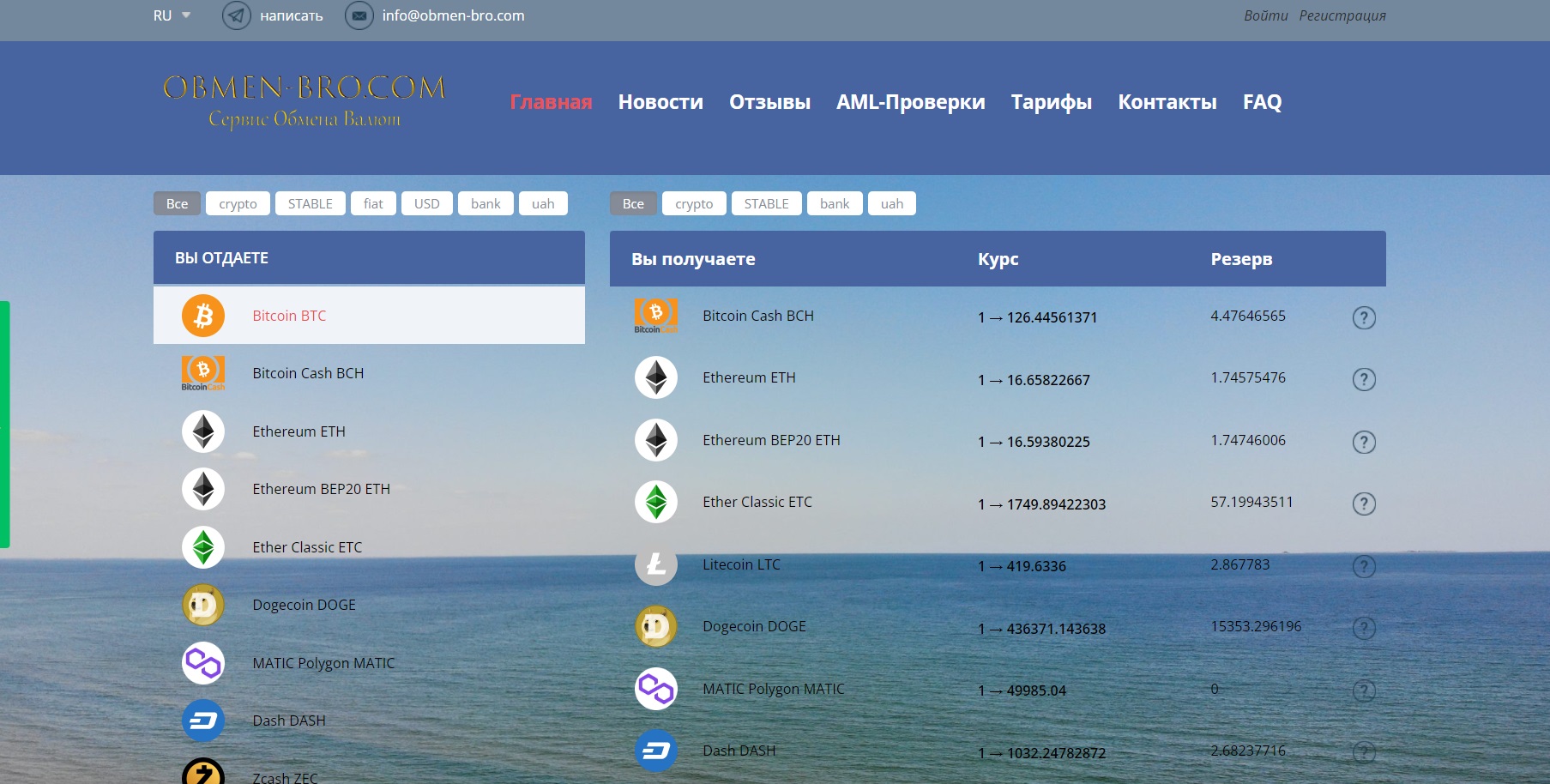Open Новости menu item
Screen dimensions: 1550x784
[x=660, y=102]
